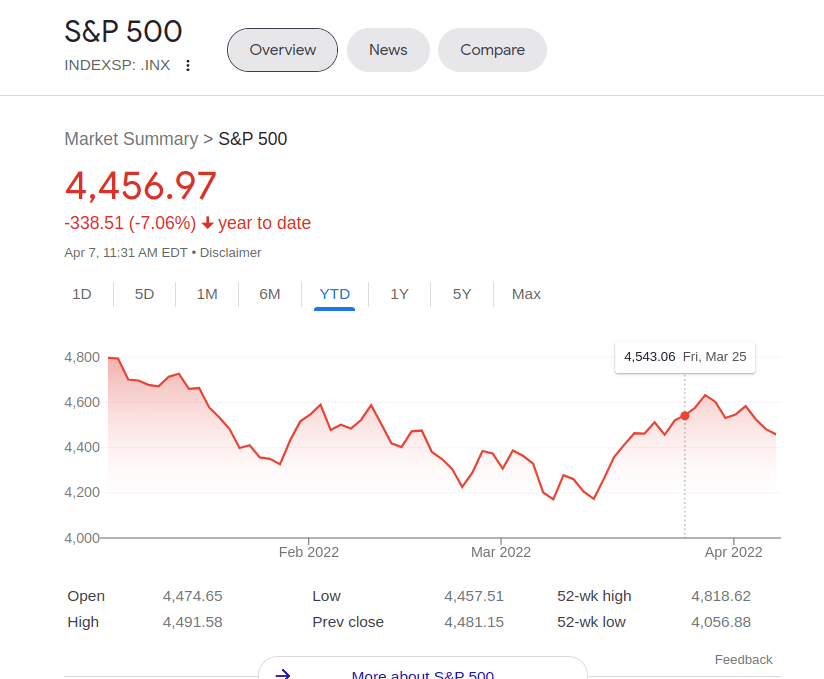
Task: Click the chart line above Feb 2022
Action: point(309,415)
